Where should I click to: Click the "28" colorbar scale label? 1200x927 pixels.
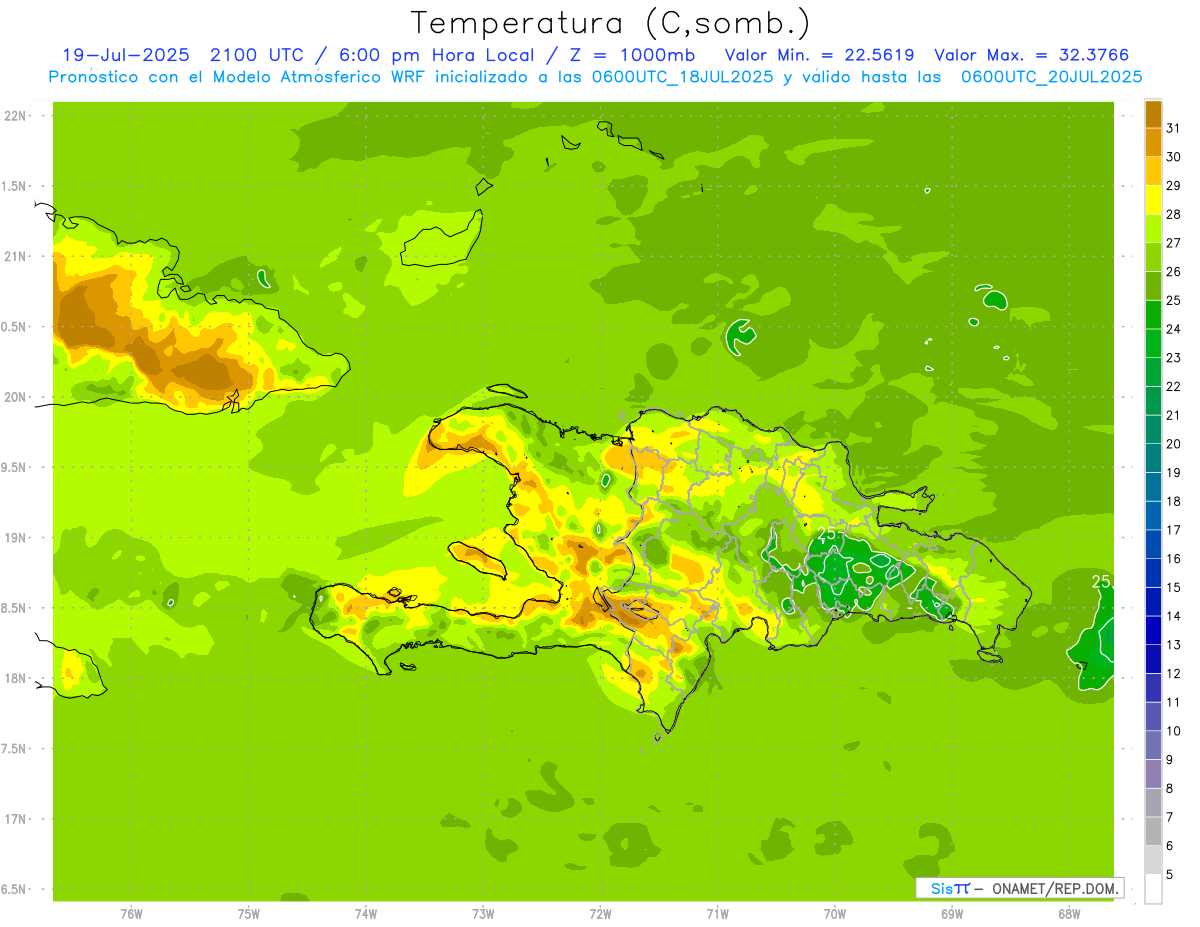pyautogui.click(x=1174, y=214)
